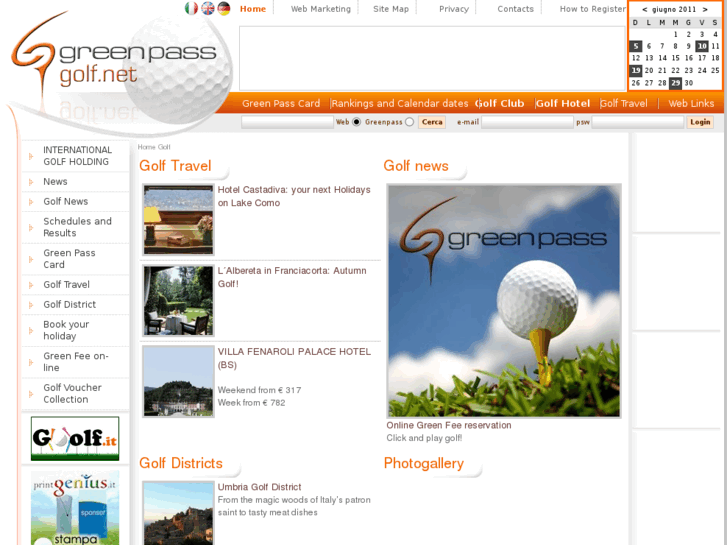Select highlighted day 10 in calendar
This screenshot has width=727, height=545.
tap(702, 46)
